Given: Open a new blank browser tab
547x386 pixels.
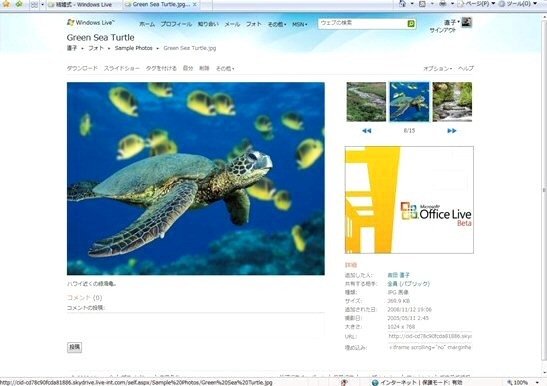Looking at the screenshot, I should [x=206, y=5].
